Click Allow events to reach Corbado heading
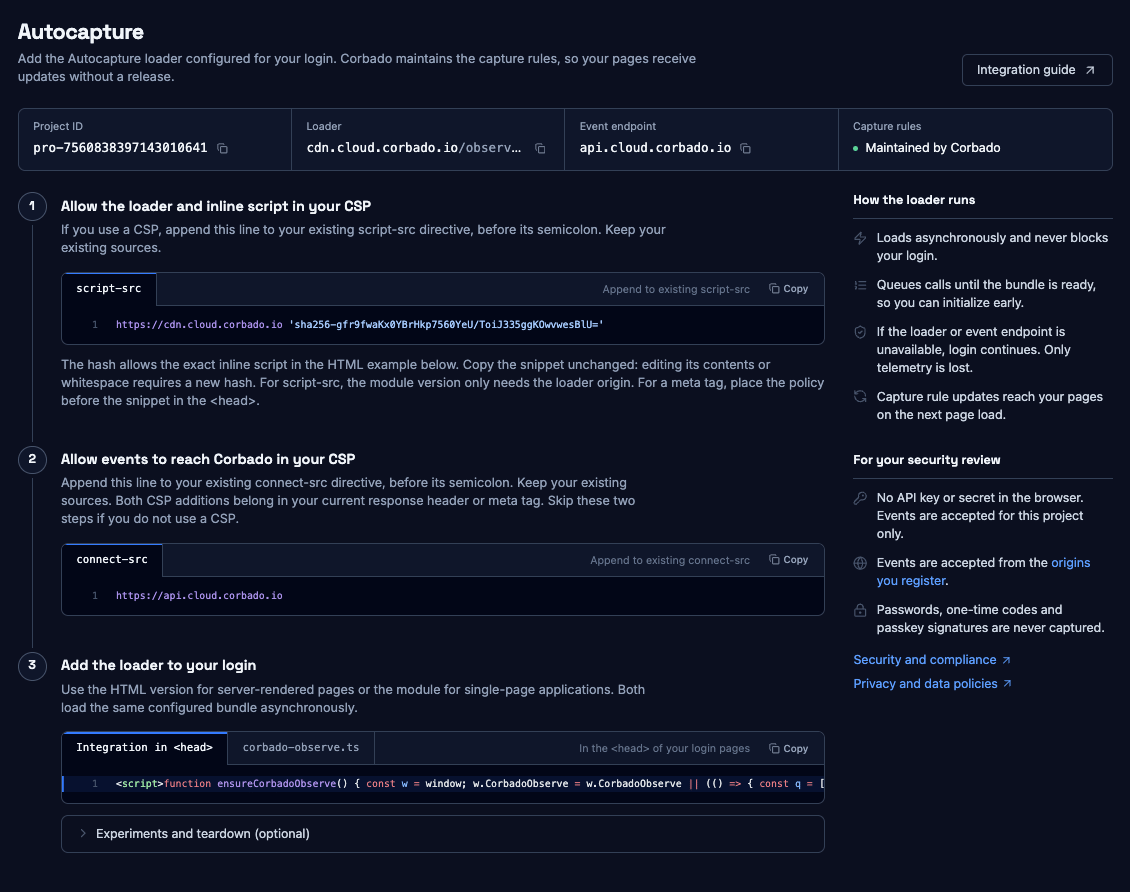1130x892 pixels. 208,460
